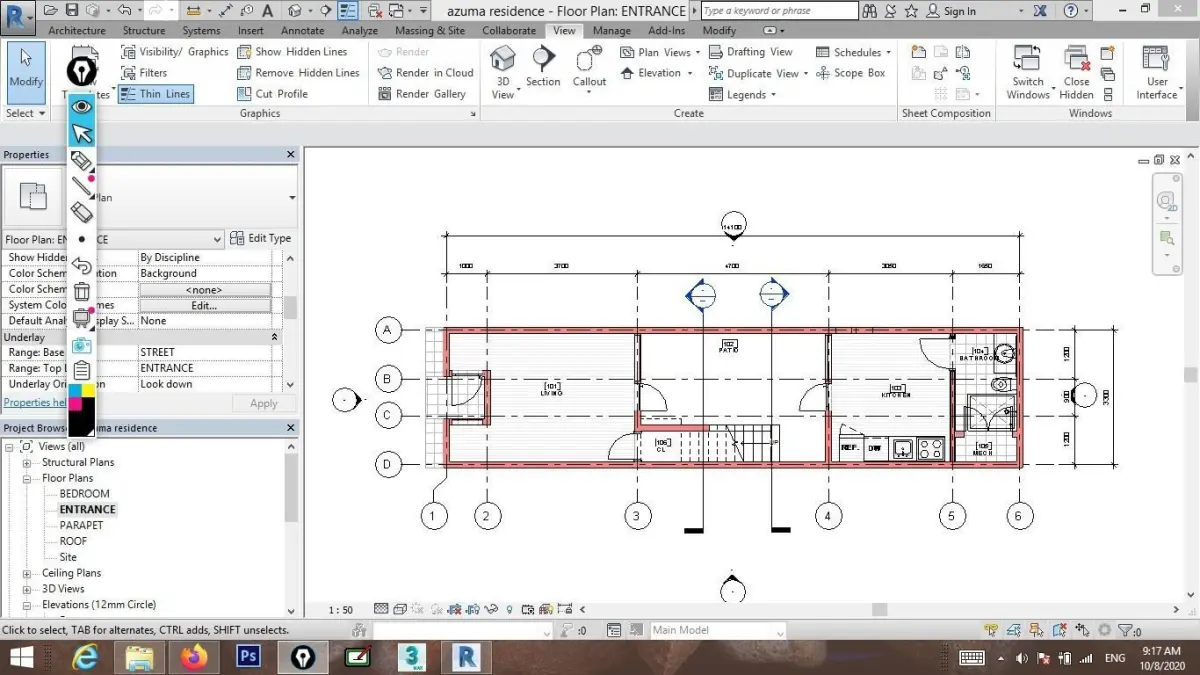Expand the Structural Plans tree node
Image resolution: width=1200 pixels, height=675 pixels.
pos(27,463)
